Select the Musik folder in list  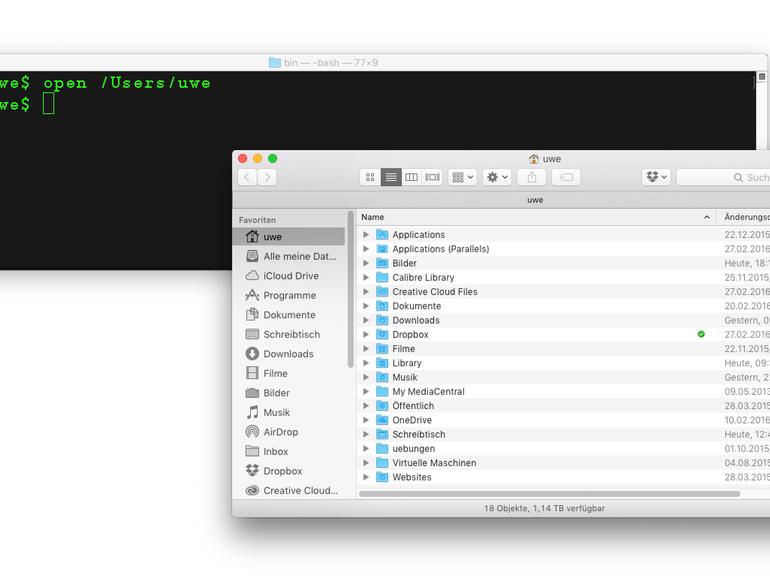[x=563, y=377]
